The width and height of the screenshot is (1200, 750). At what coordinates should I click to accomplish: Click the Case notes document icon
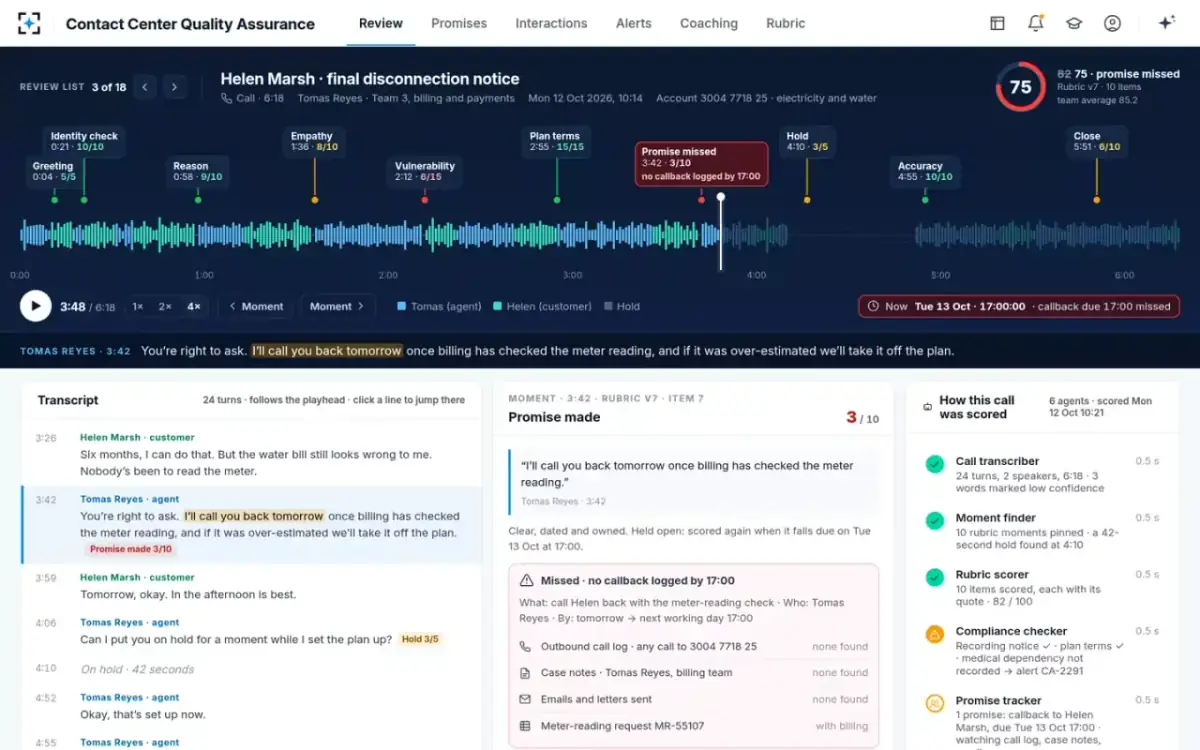click(525, 673)
